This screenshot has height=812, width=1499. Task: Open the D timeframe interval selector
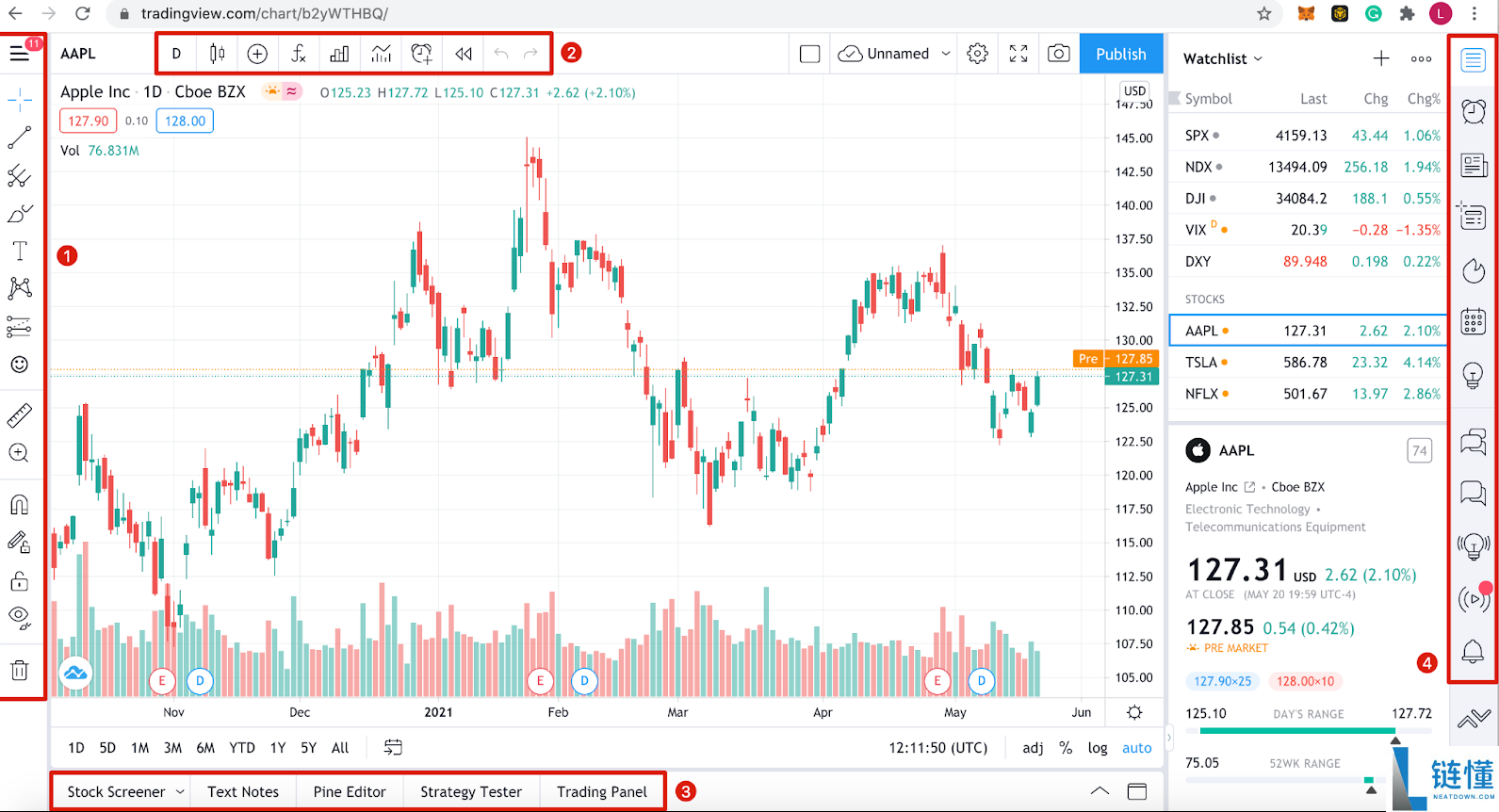[x=176, y=54]
